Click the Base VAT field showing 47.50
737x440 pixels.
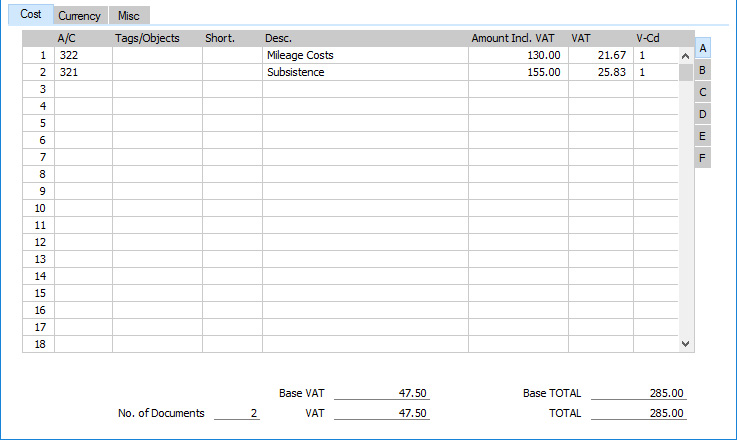click(x=382, y=393)
